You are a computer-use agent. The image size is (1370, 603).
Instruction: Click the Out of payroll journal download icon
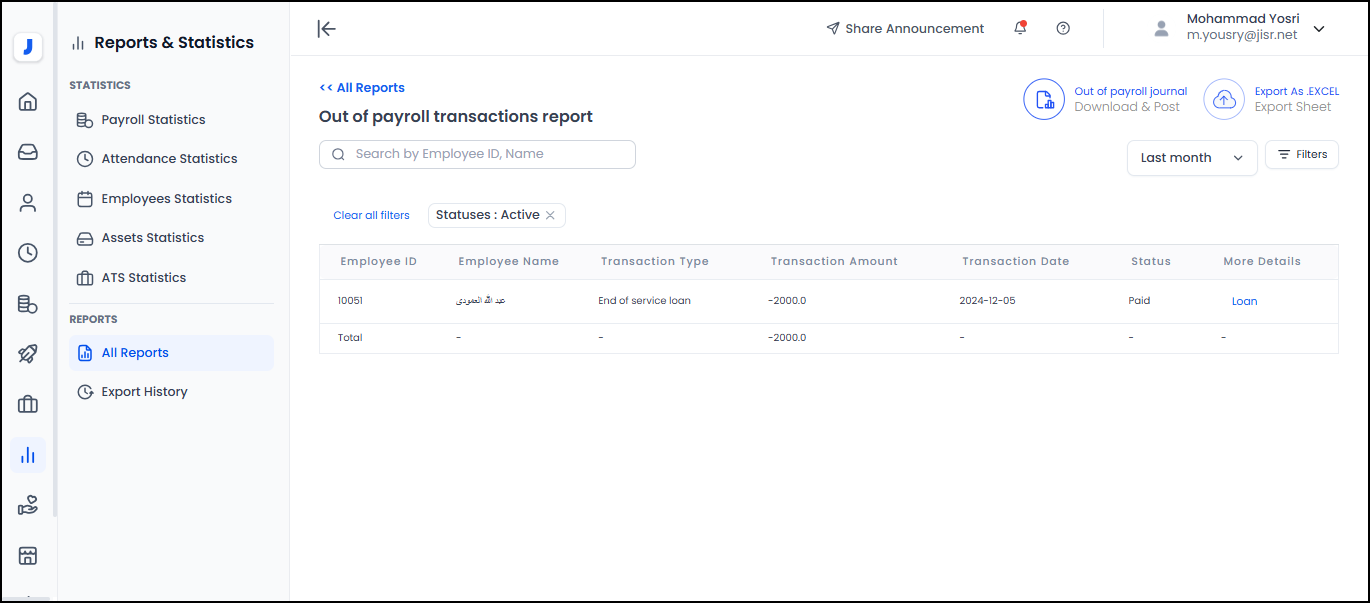(1043, 99)
